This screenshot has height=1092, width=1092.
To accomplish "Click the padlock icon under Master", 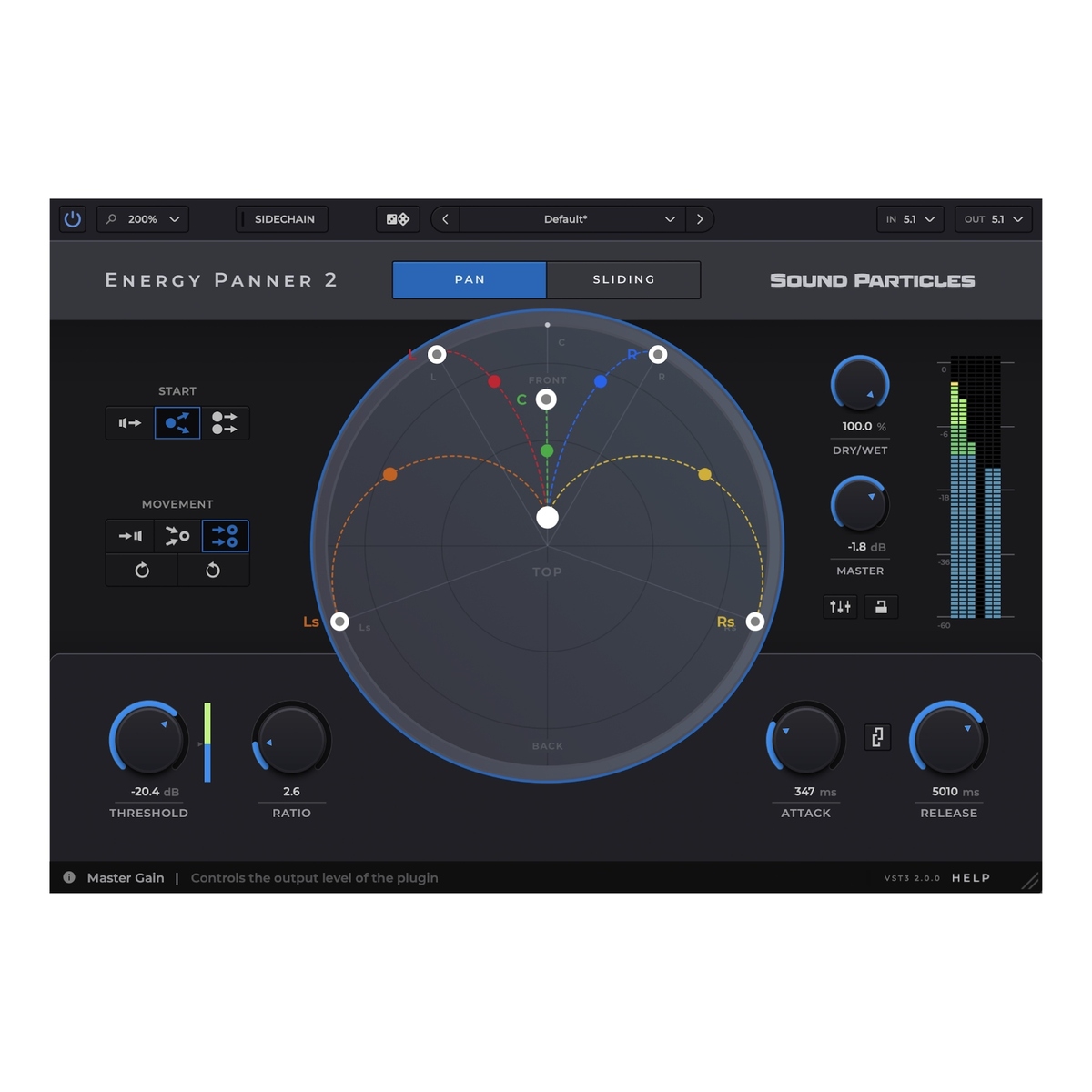I will point(881,607).
